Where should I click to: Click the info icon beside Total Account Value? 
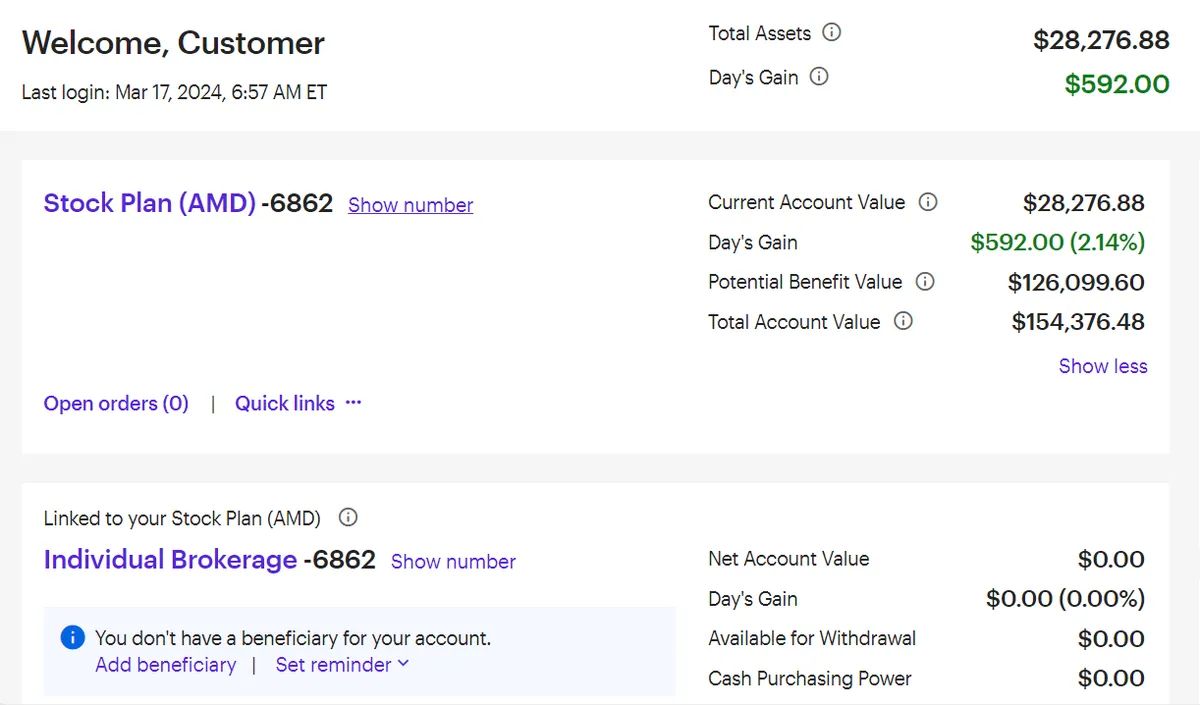point(903,322)
